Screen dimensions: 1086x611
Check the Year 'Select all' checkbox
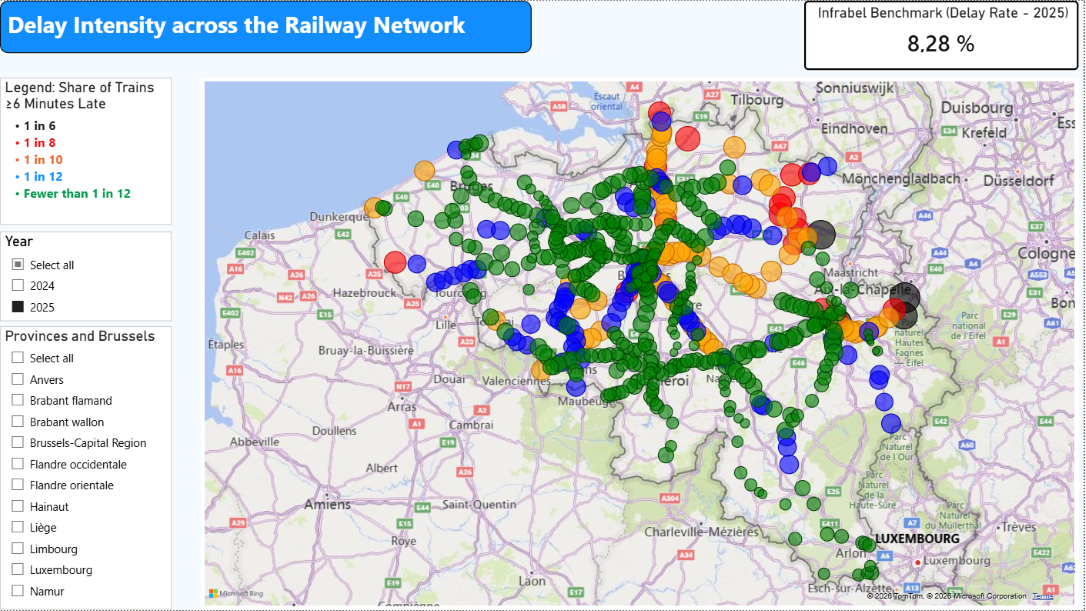18,265
